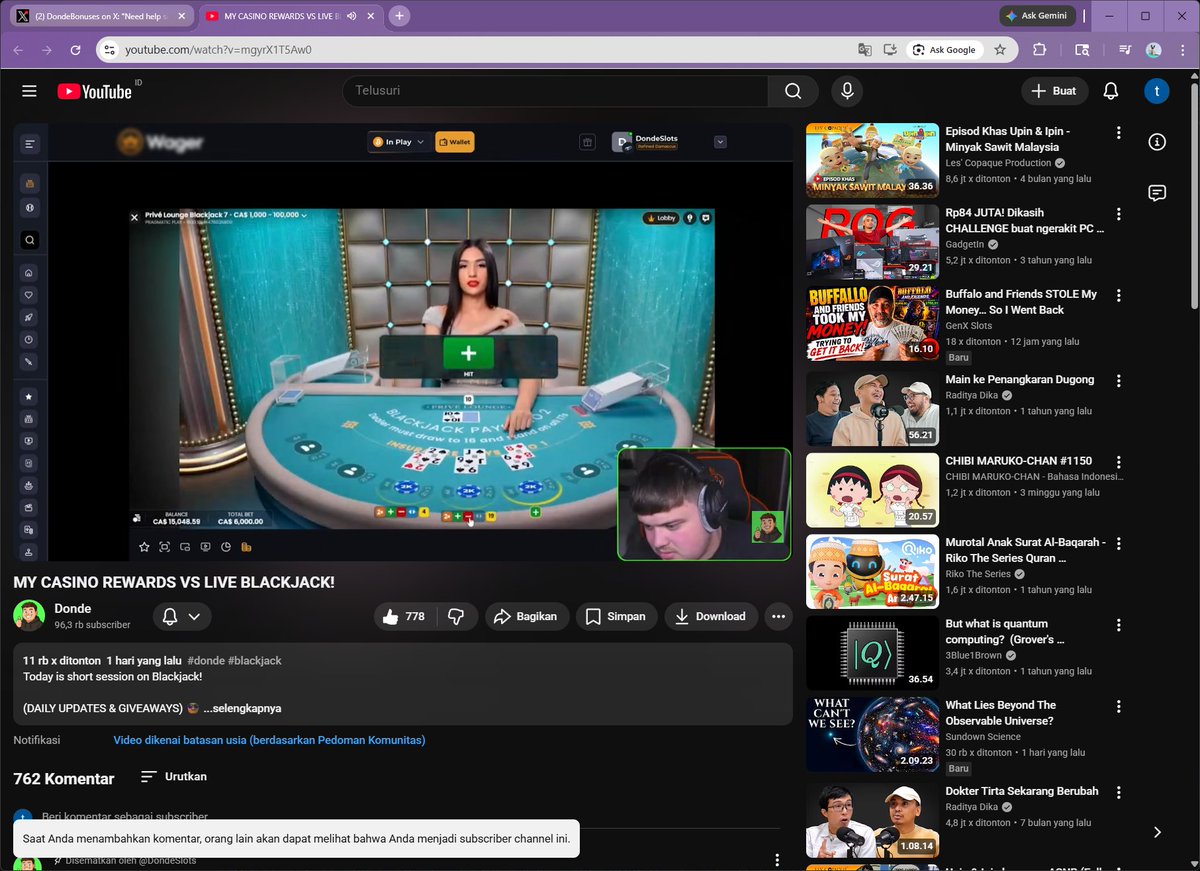Open Donde channel name link
The image size is (1200, 871).
(x=73, y=608)
